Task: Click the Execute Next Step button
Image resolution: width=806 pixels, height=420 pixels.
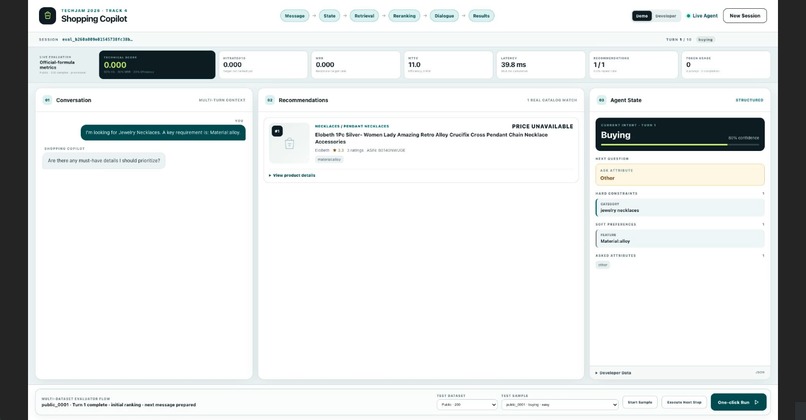Action: click(684, 403)
